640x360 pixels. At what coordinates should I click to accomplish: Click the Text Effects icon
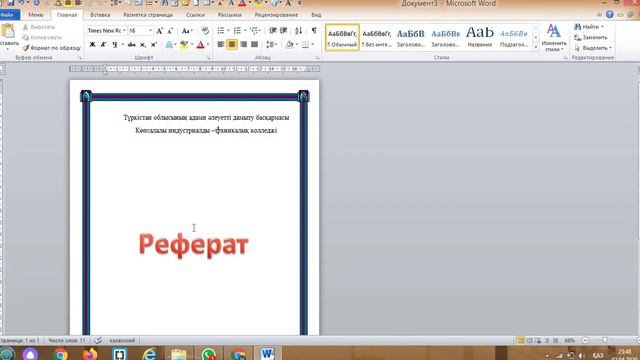click(169, 44)
